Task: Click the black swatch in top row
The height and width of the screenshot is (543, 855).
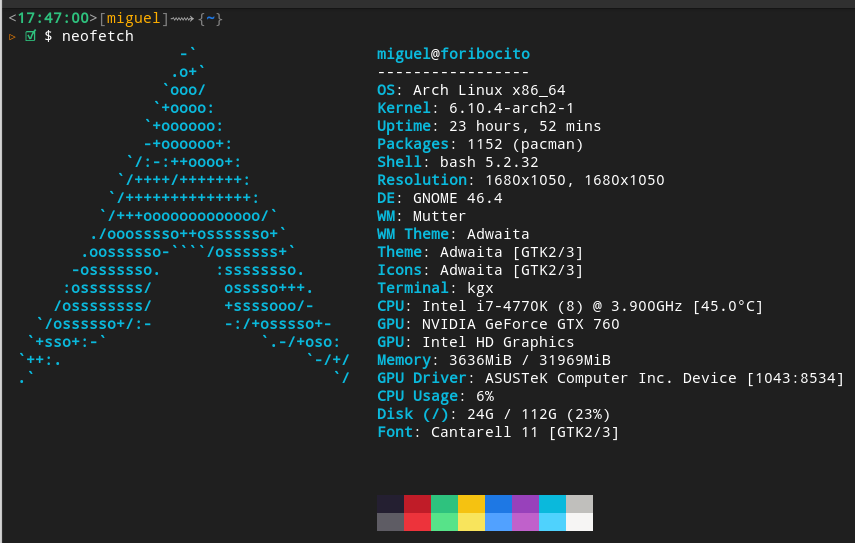Action: click(x=390, y=504)
